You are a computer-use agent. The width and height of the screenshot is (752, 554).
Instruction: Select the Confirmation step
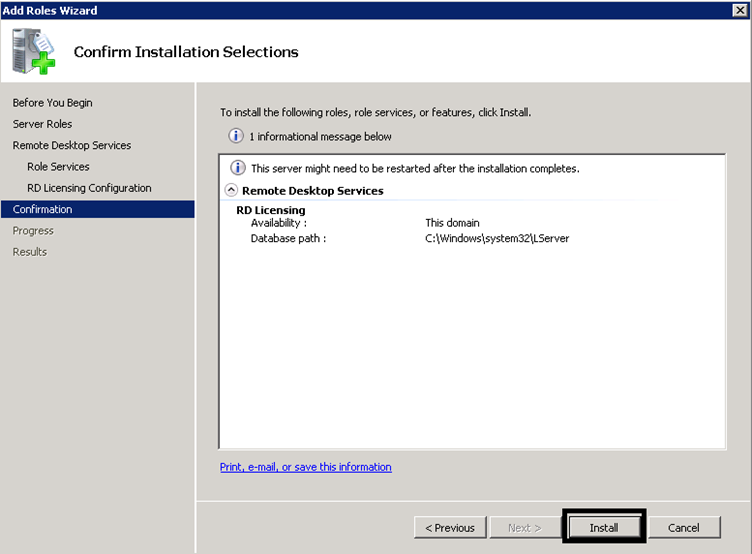(x=98, y=209)
